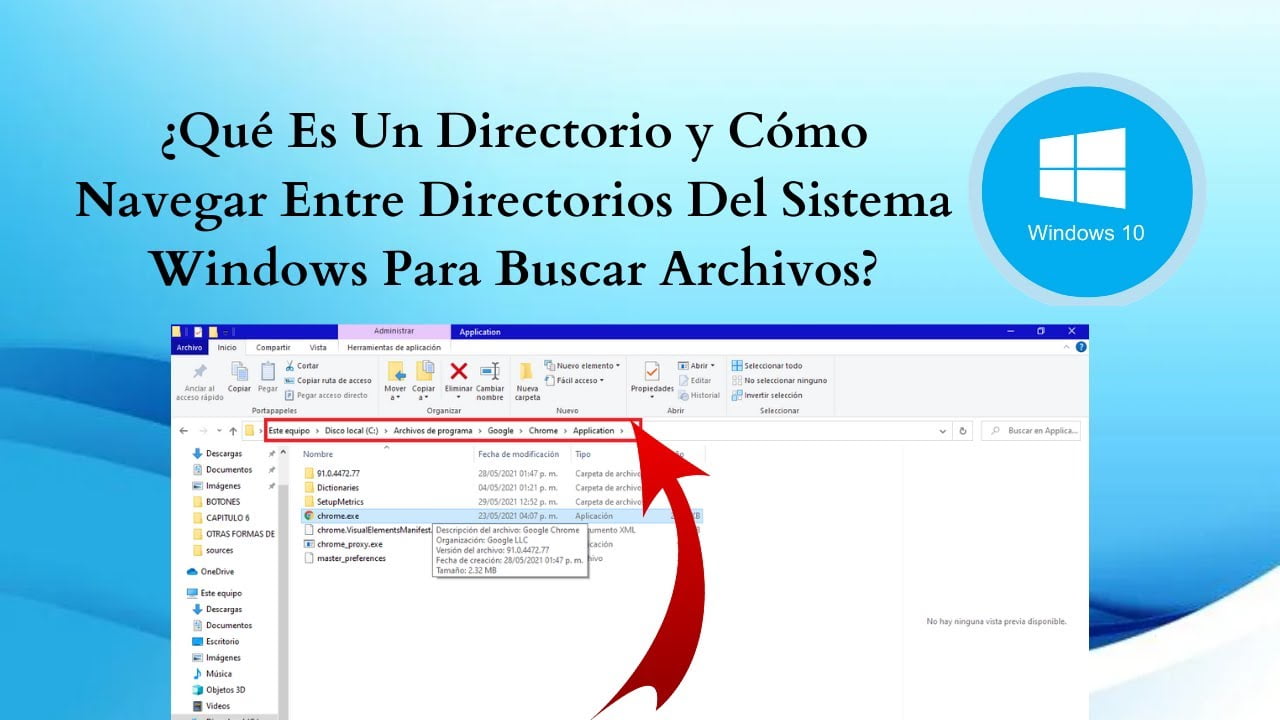Click the Chrome breadcrumb segment
The image size is (1280, 720).
pos(543,431)
